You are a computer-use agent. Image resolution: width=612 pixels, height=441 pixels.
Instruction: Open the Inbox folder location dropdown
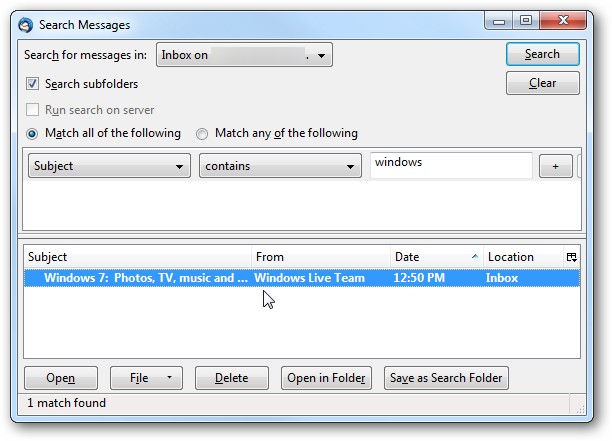244,55
